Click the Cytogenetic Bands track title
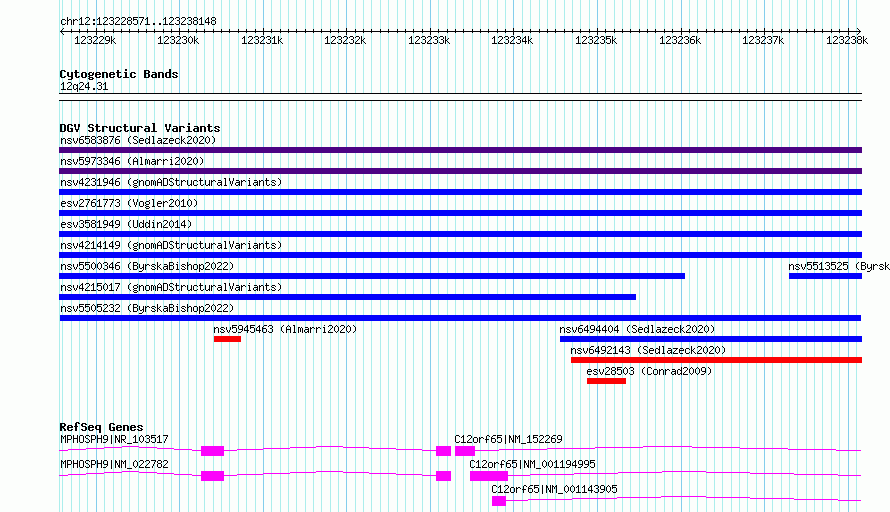Image resolution: width=890 pixels, height=512 pixels. point(119,74)
